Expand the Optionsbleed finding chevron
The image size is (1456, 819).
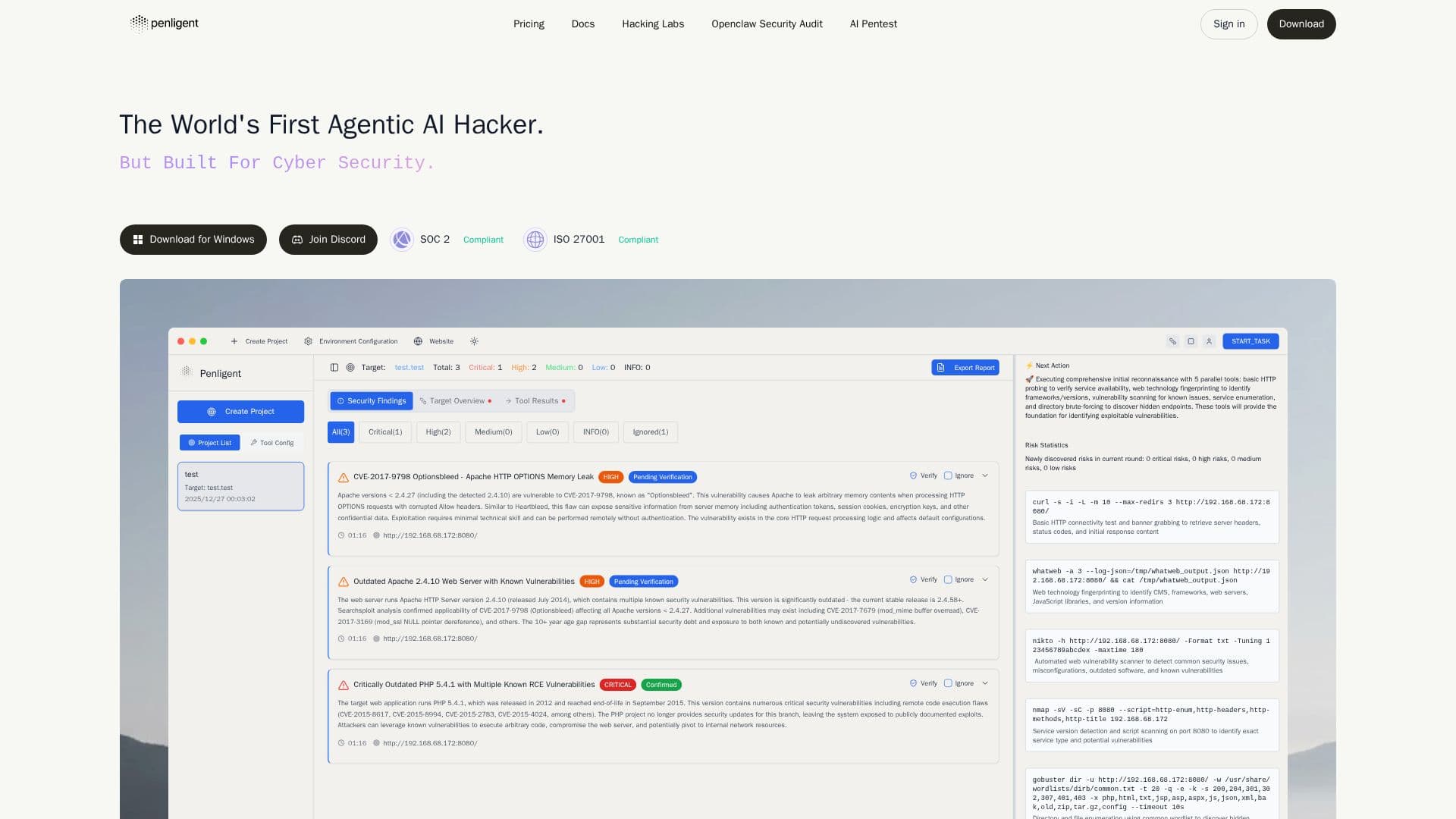pos(985,476)
